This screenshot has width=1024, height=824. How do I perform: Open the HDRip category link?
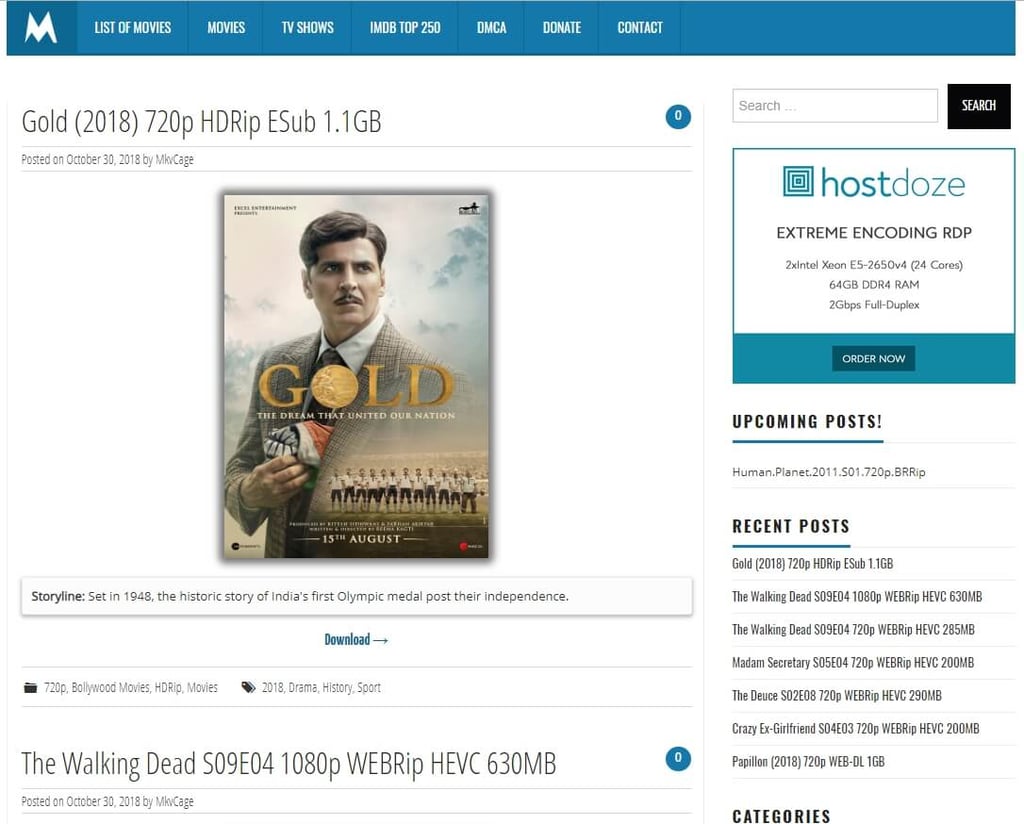168,688
